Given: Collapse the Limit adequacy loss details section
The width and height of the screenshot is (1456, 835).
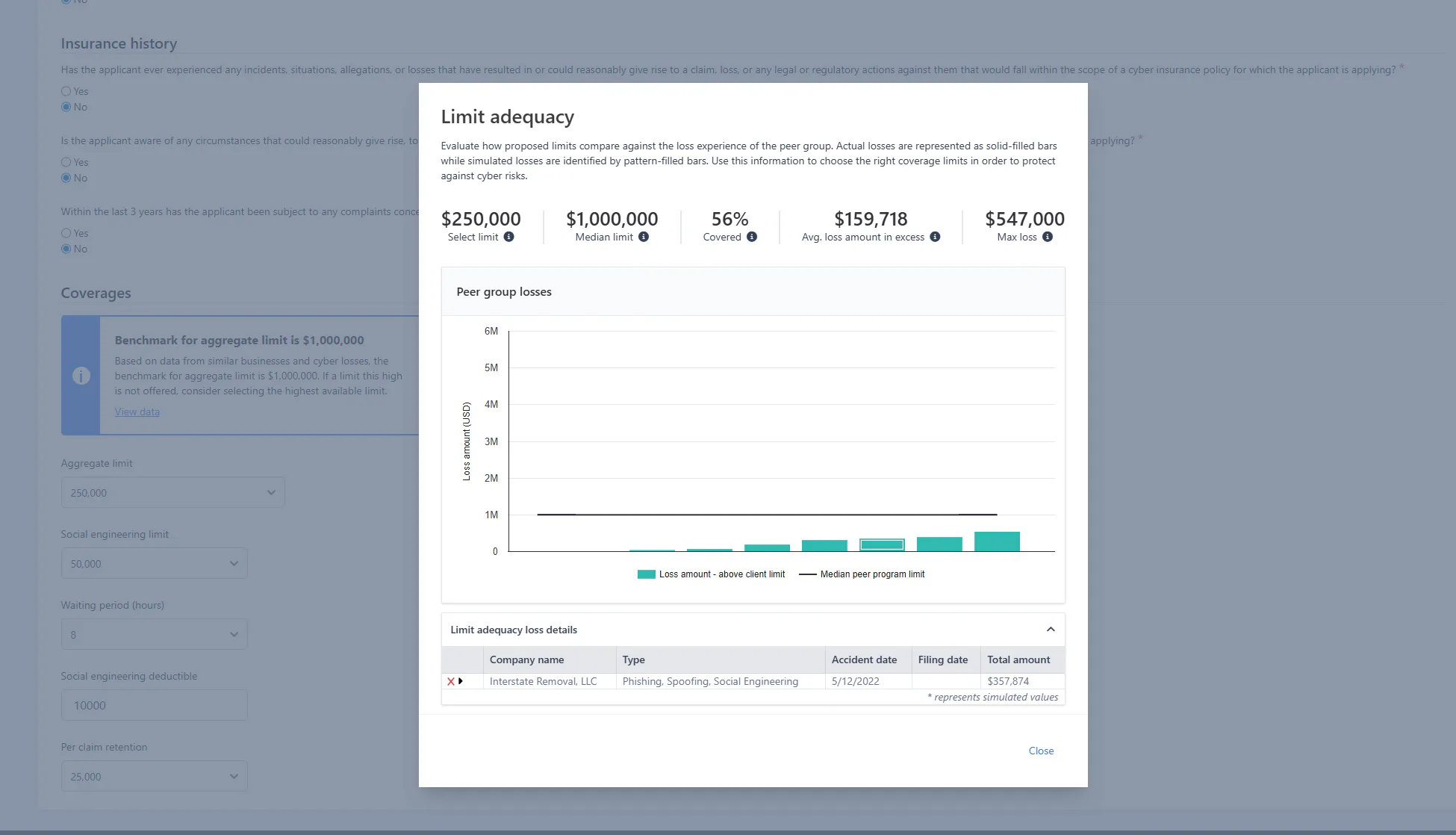Looking at the screenshot, I should 1051,630.
